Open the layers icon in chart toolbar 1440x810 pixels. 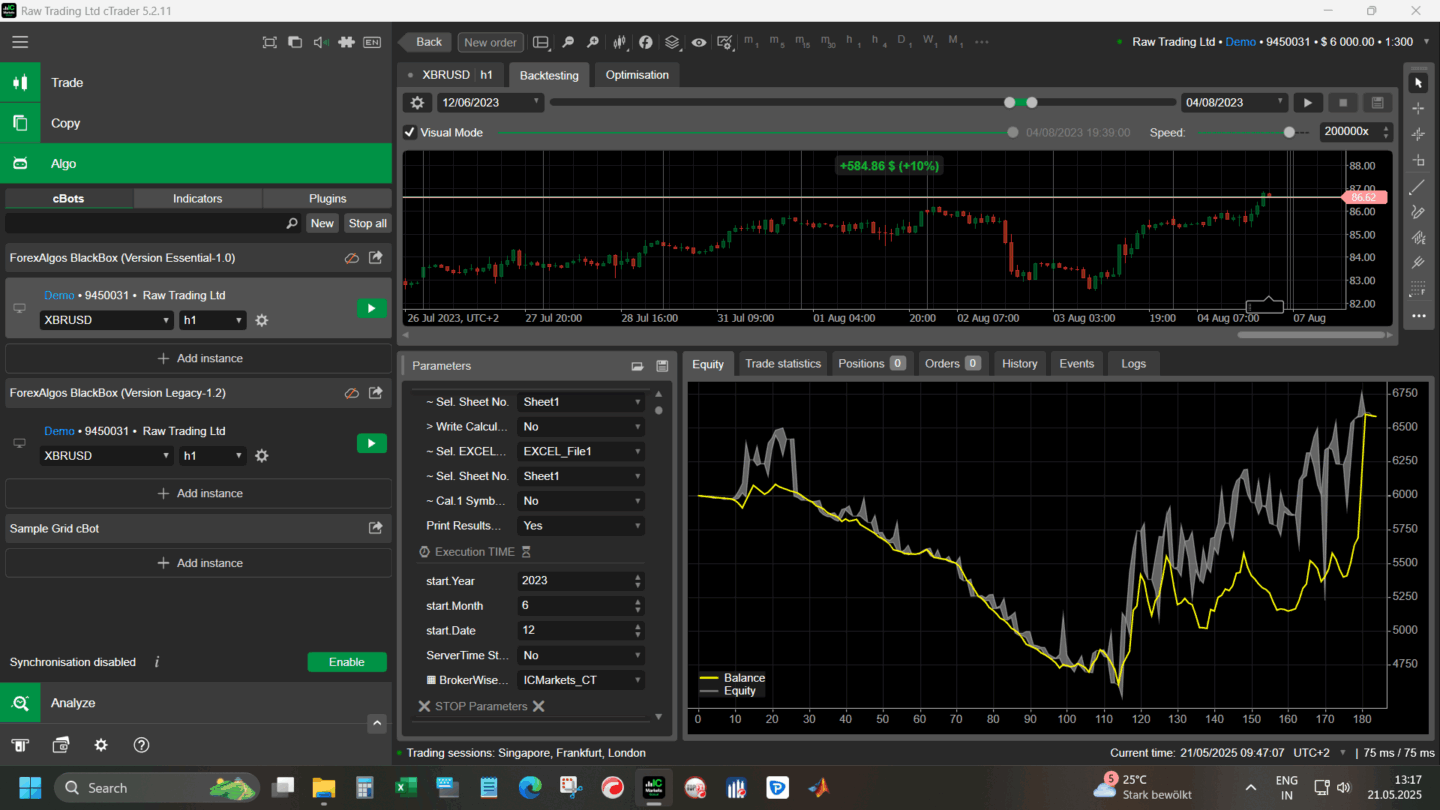(x=672, y=42)
